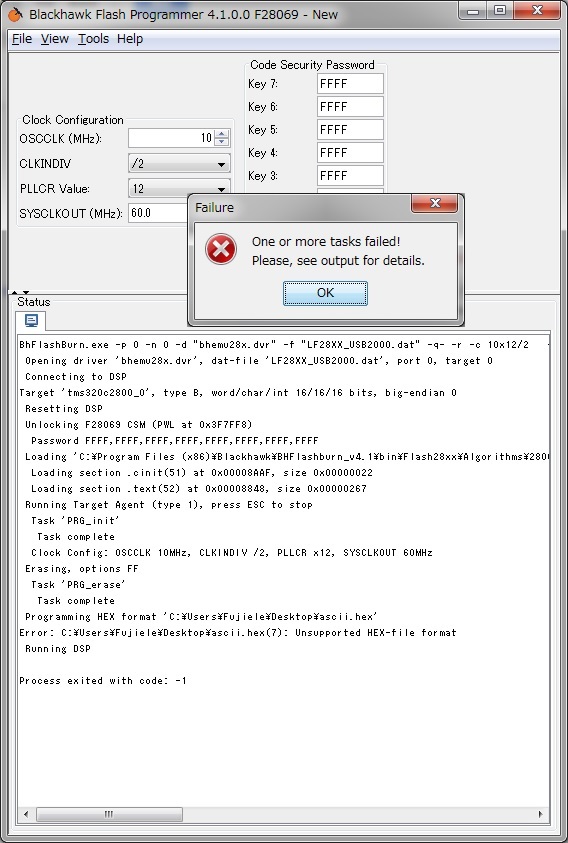Increase OSCCLK value with up stepper arrow

222,134
